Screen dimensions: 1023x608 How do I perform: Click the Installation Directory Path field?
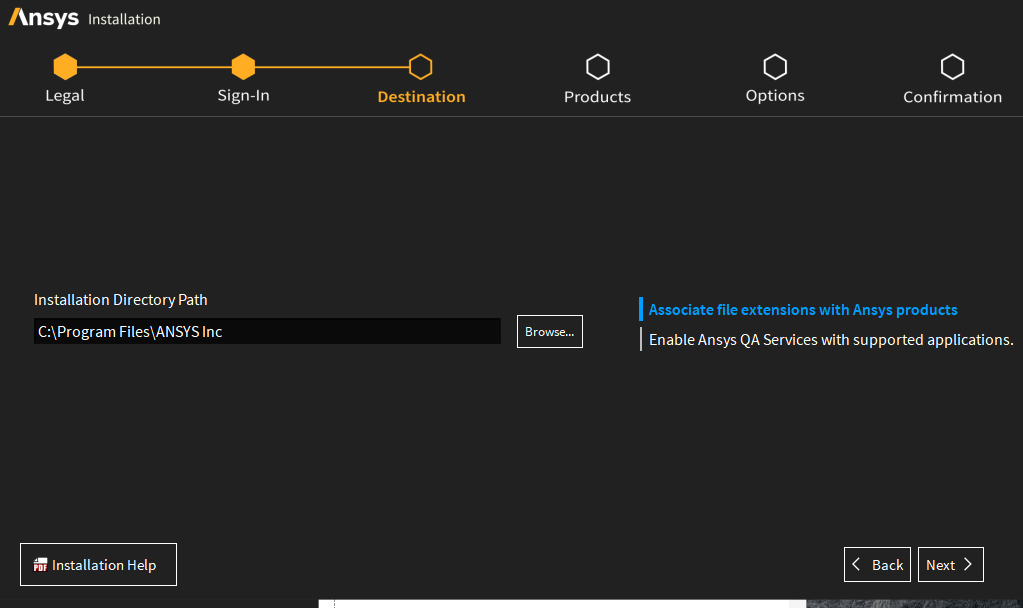[x=267, y=332]
